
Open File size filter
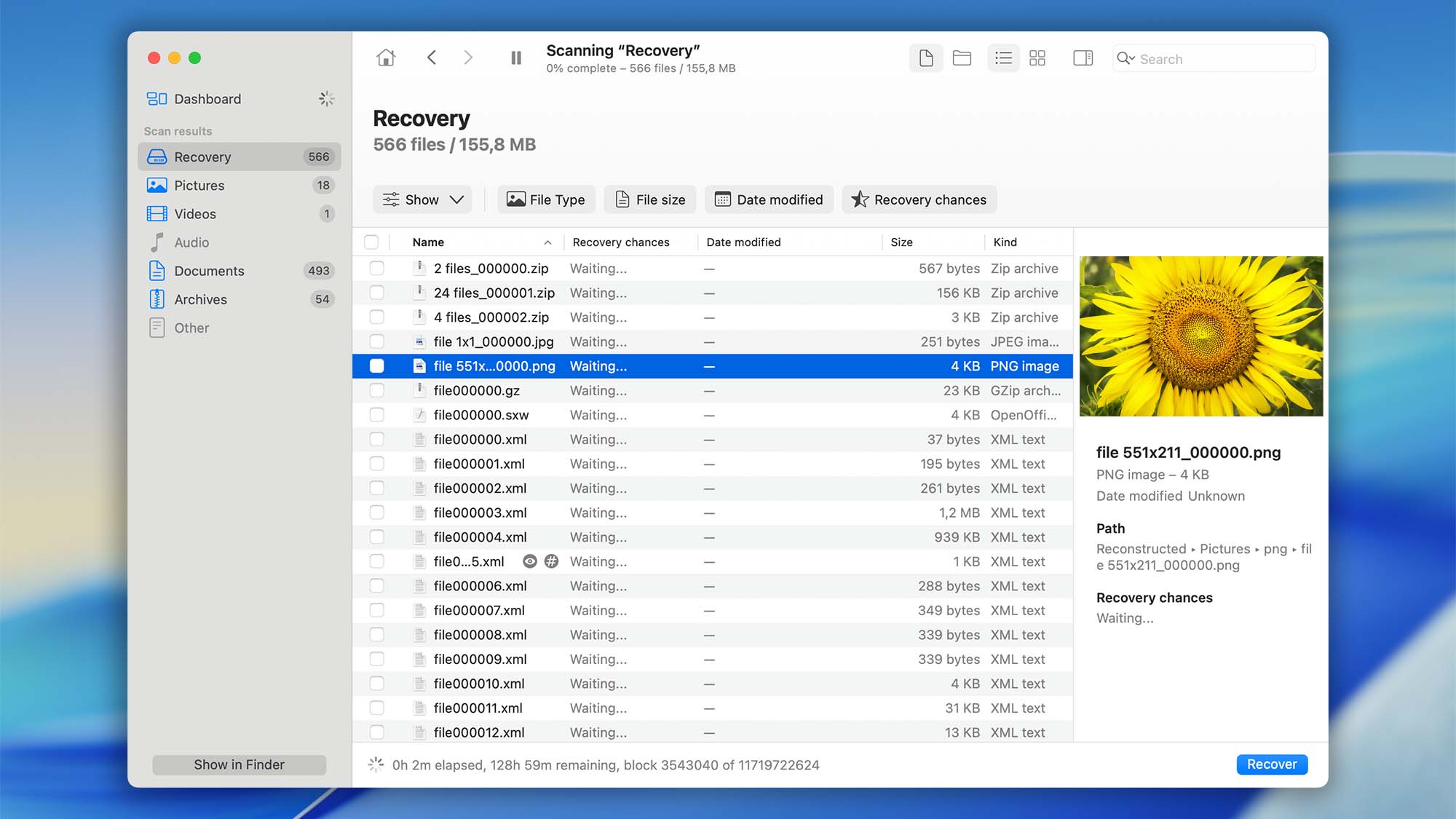[650, 199]
